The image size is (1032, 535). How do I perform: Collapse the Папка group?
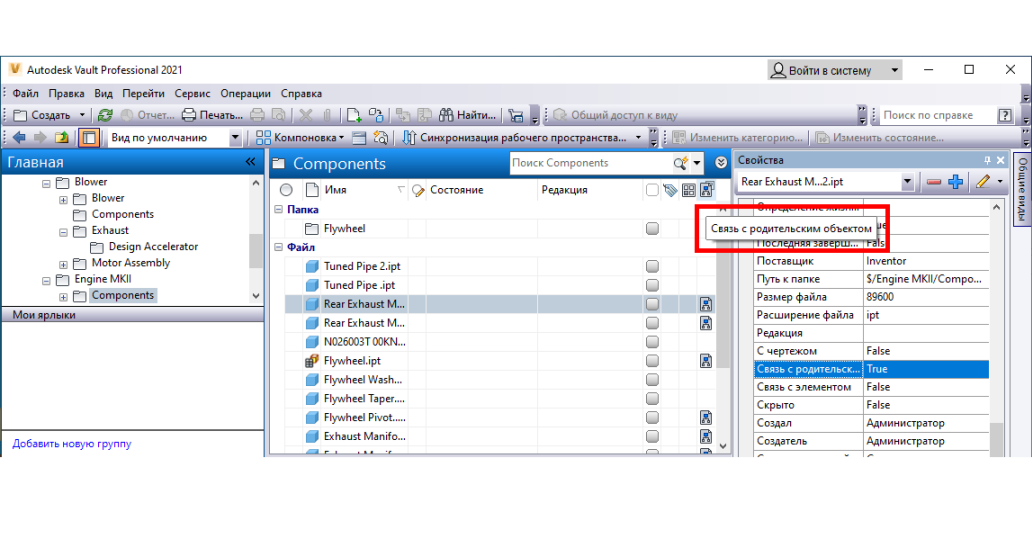pyautogui.click(x=278, y=209)
